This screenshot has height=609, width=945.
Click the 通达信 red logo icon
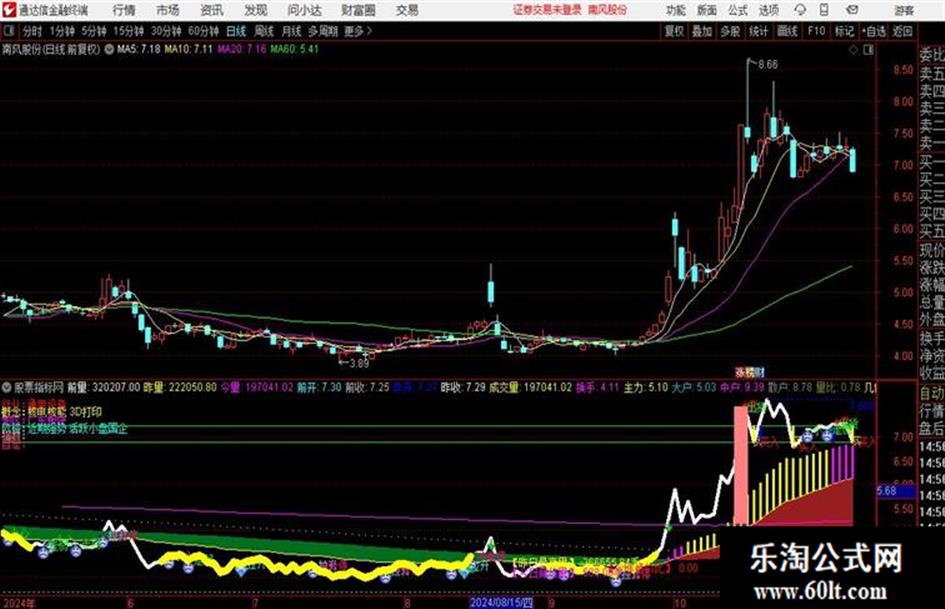coord(8,10)
